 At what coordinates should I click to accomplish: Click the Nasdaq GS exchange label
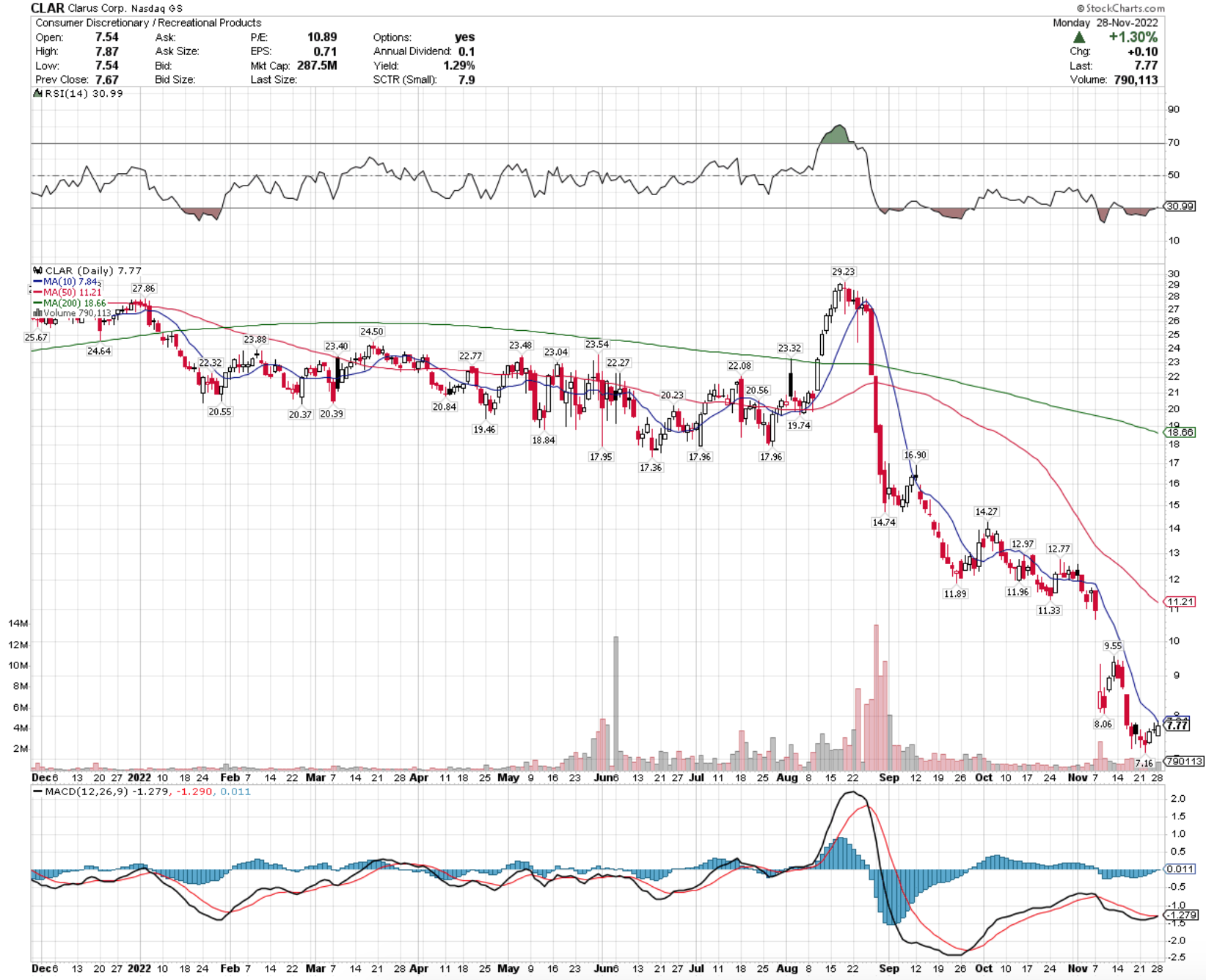[157, 9]
